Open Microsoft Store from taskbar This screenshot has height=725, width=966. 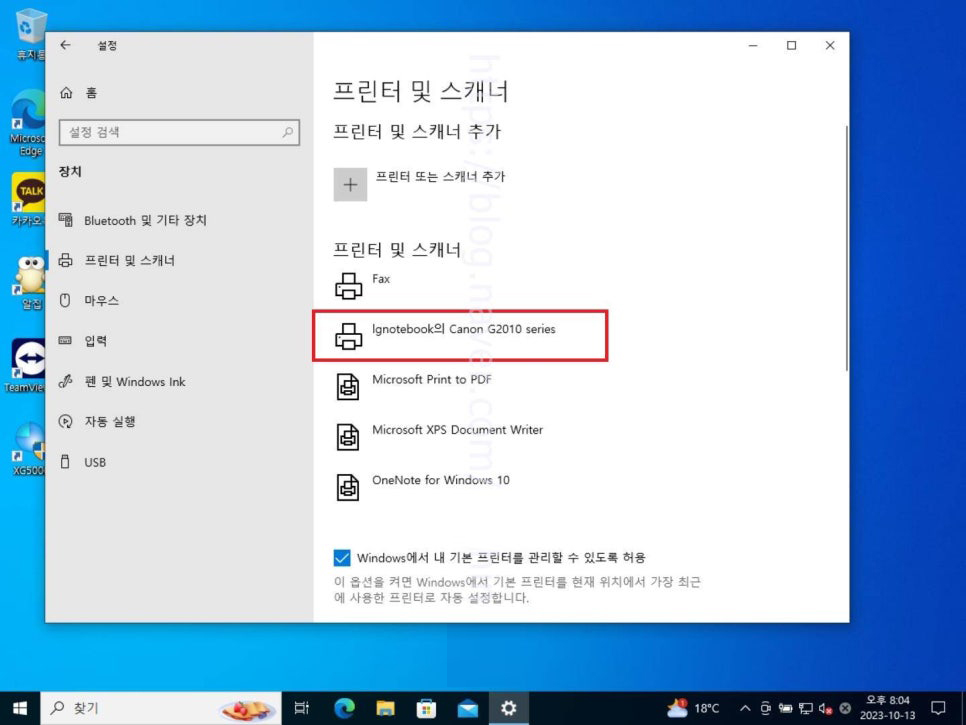click(426, 708)
